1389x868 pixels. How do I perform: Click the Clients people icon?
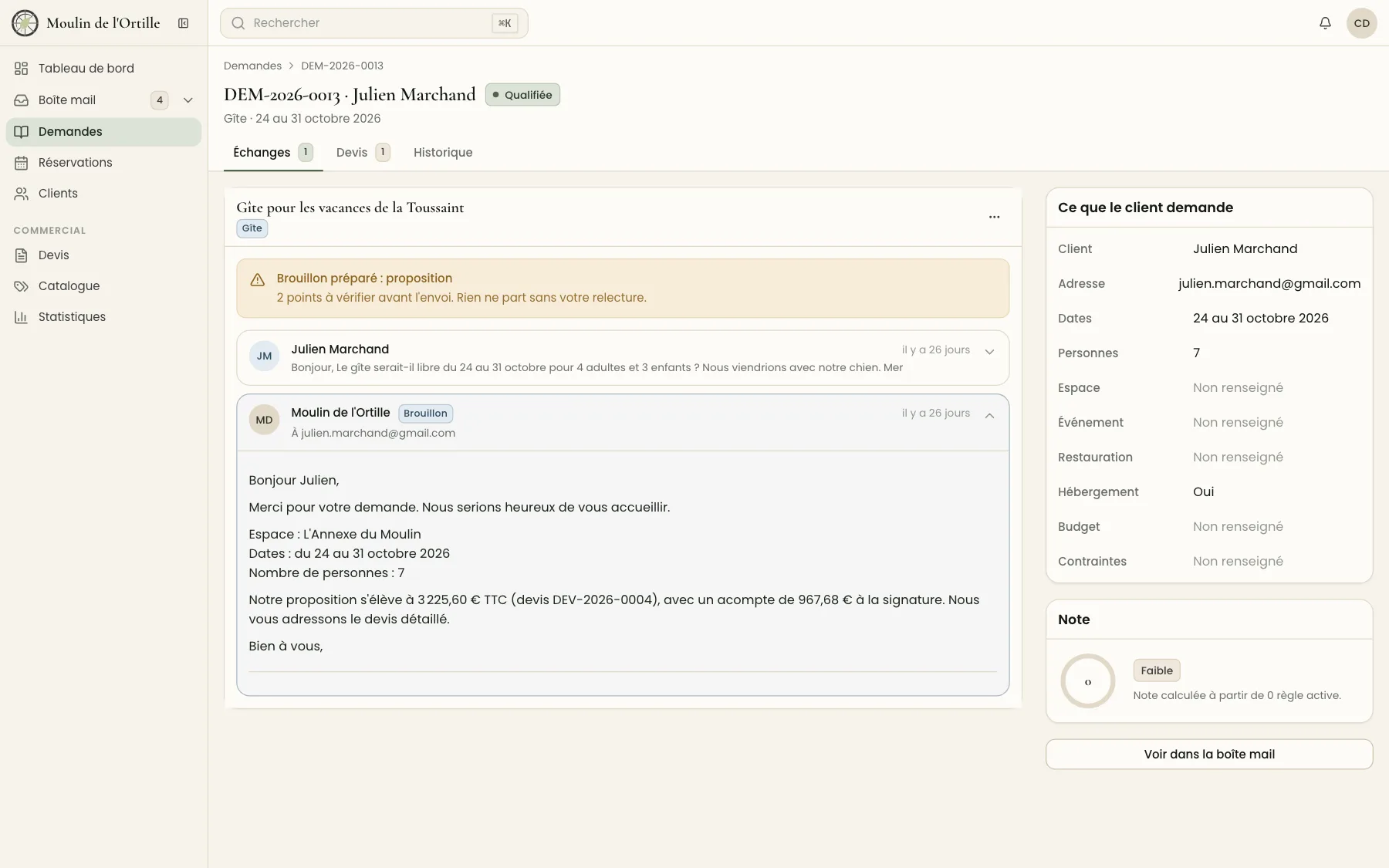click(22, 194)
